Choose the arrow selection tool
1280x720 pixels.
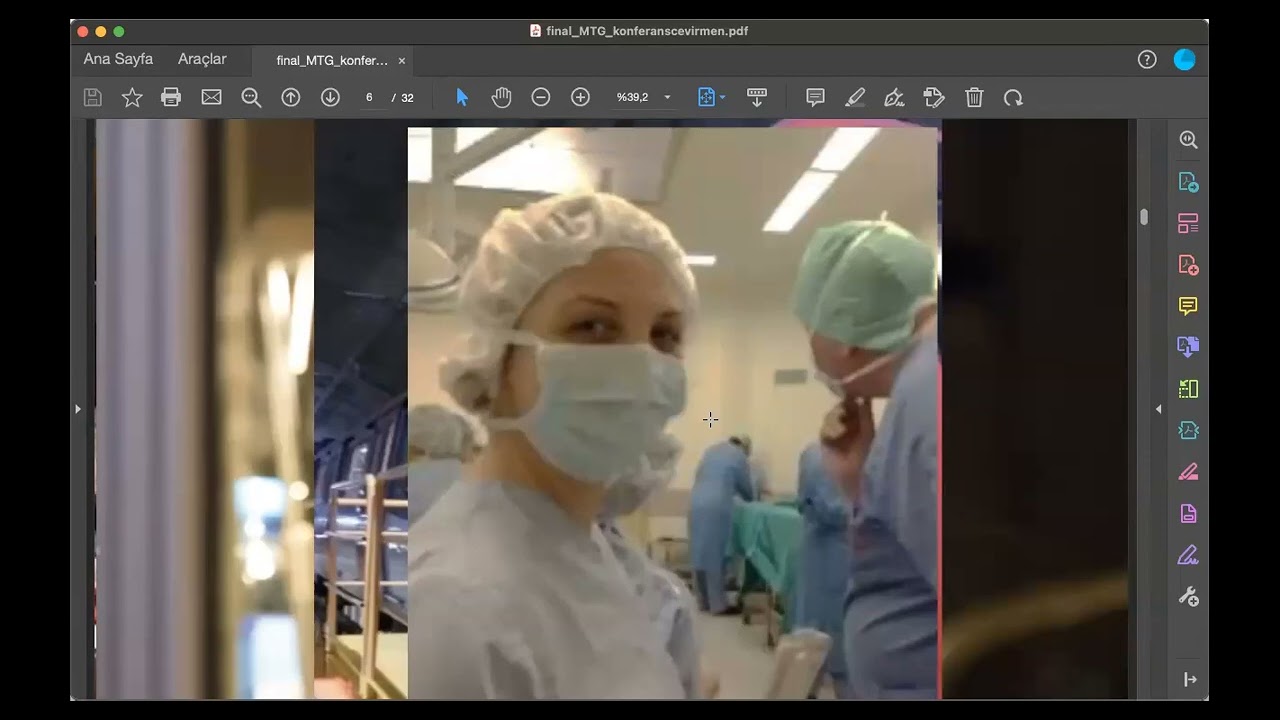coord(462,97)
